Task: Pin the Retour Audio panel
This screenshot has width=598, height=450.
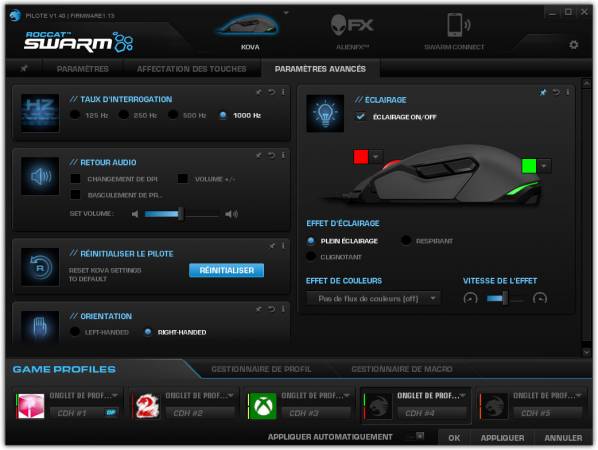Action: (x=259, y=155)
